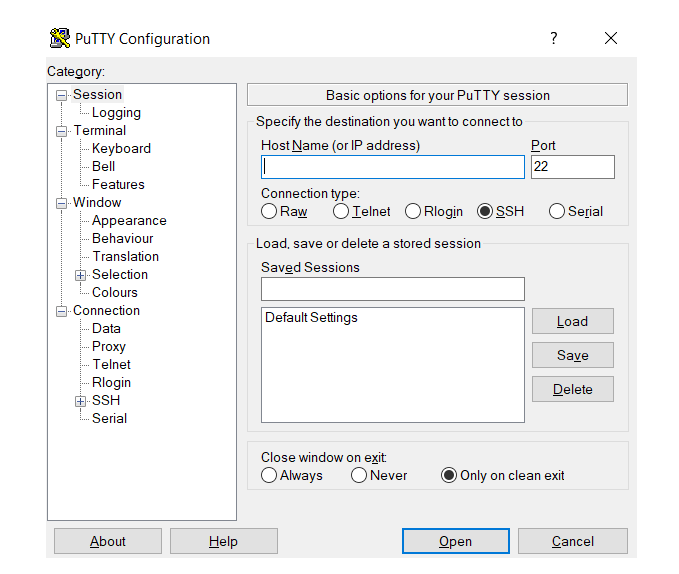679x574 pixels.
Task: Click the Load session button
Action: click(x=572, y=321)
